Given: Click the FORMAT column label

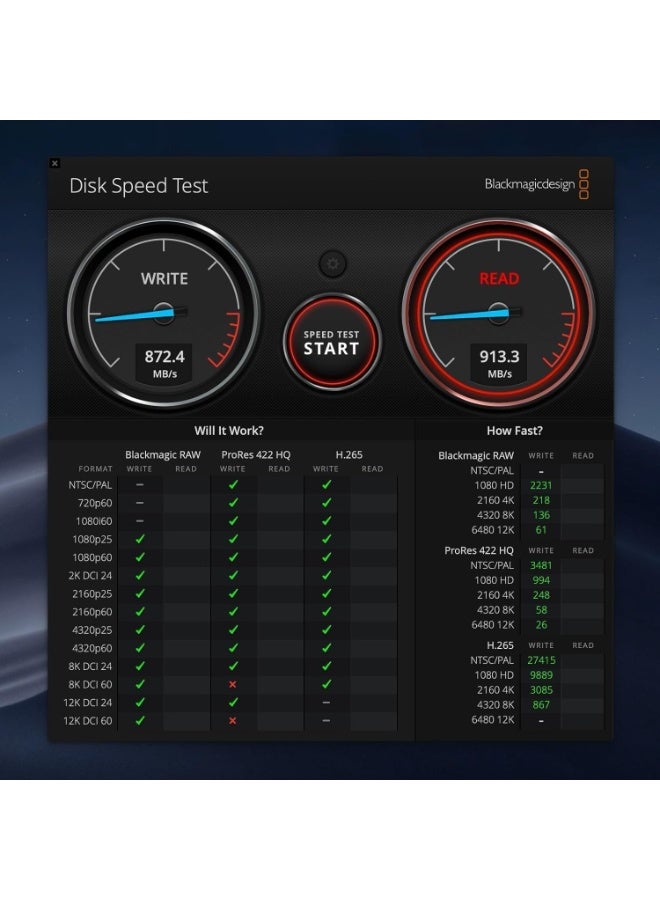Looking at the screenshot, I should (95, 469).
